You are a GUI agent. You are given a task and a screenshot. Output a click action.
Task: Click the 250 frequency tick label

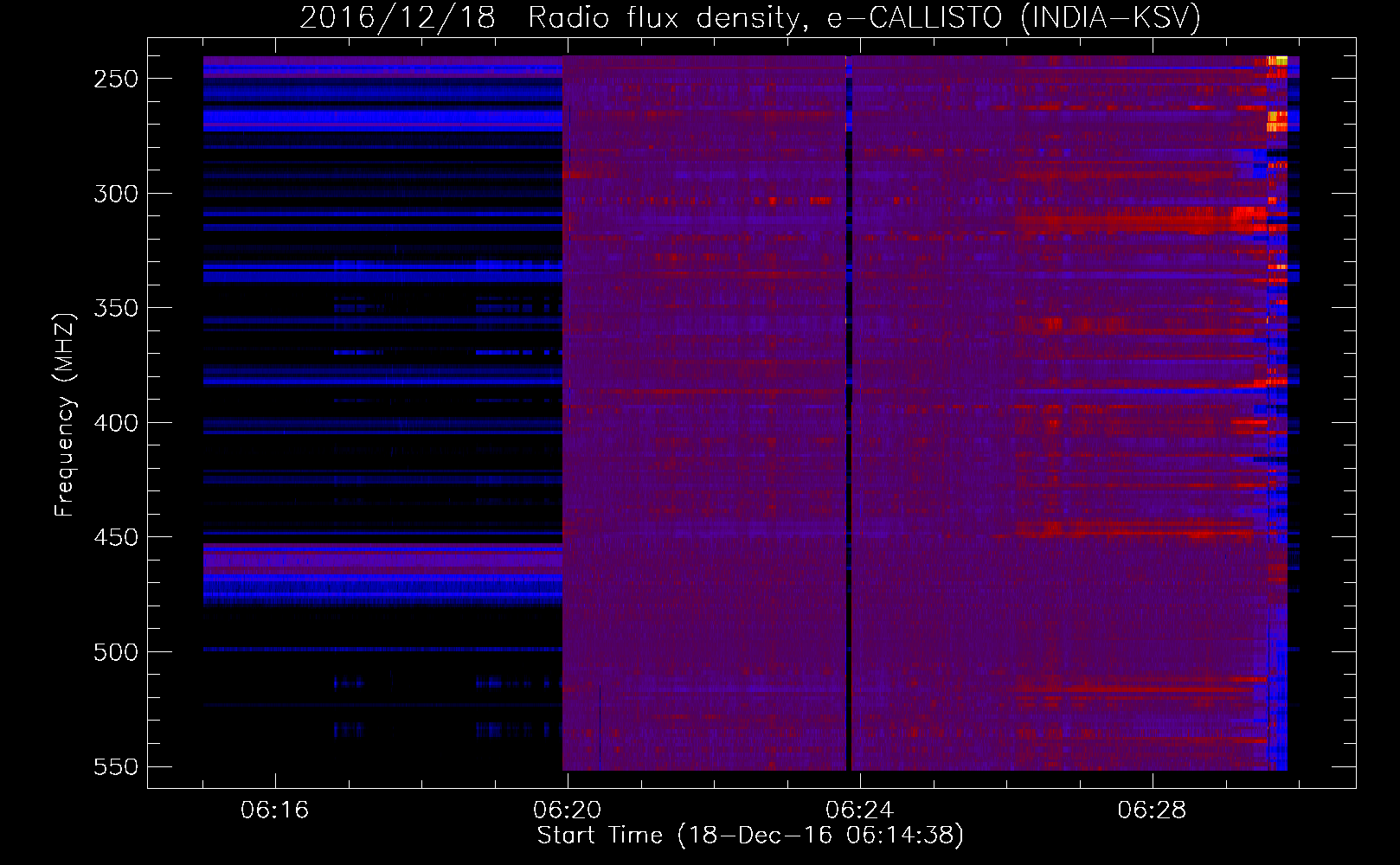pyautogui.click(x=116, y=79)
